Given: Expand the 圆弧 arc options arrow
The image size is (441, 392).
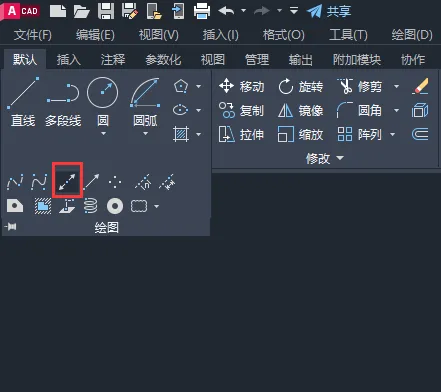Looking at the screenshot, I should point(145,134).
